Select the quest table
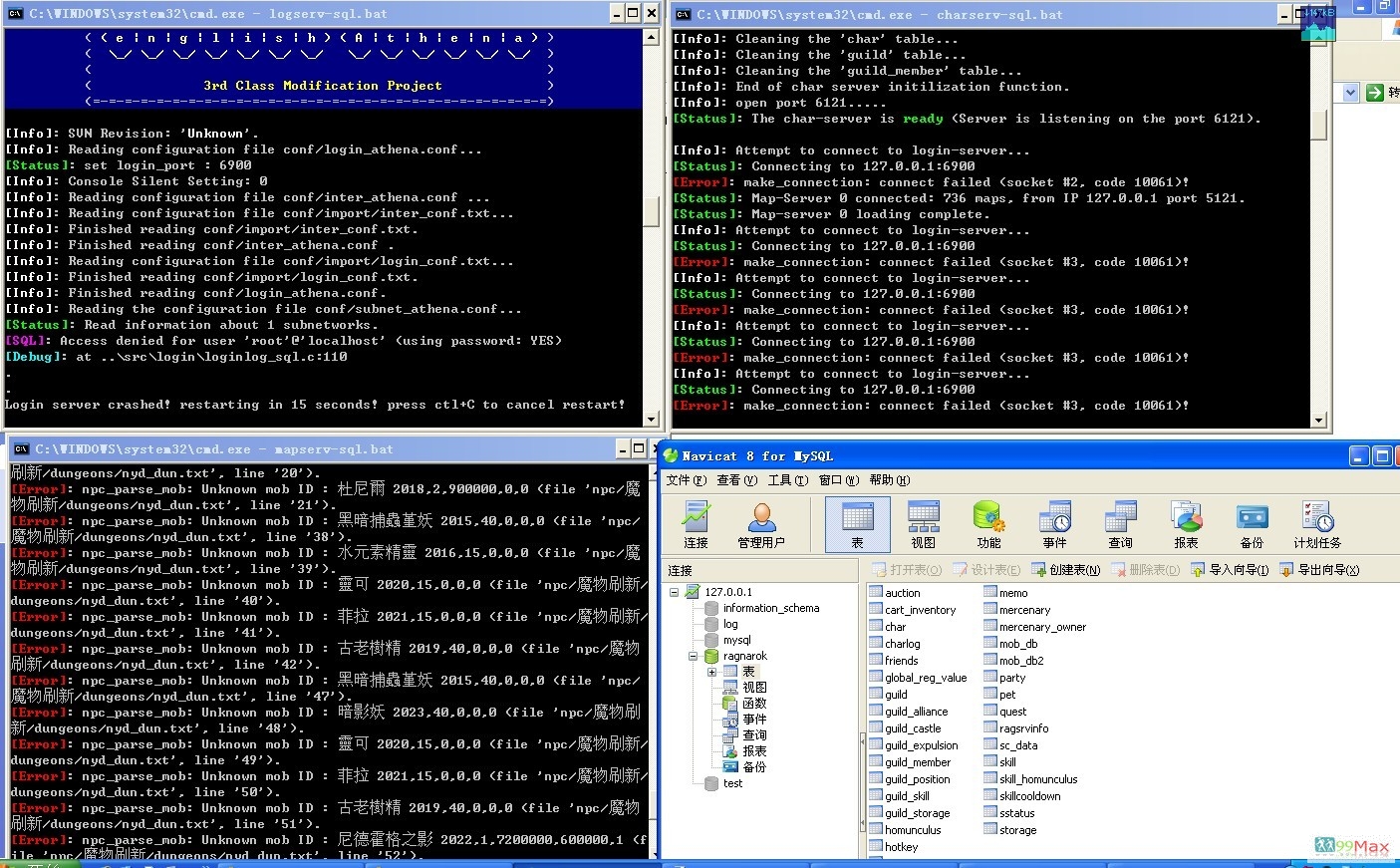 [x=1005, y=712]
